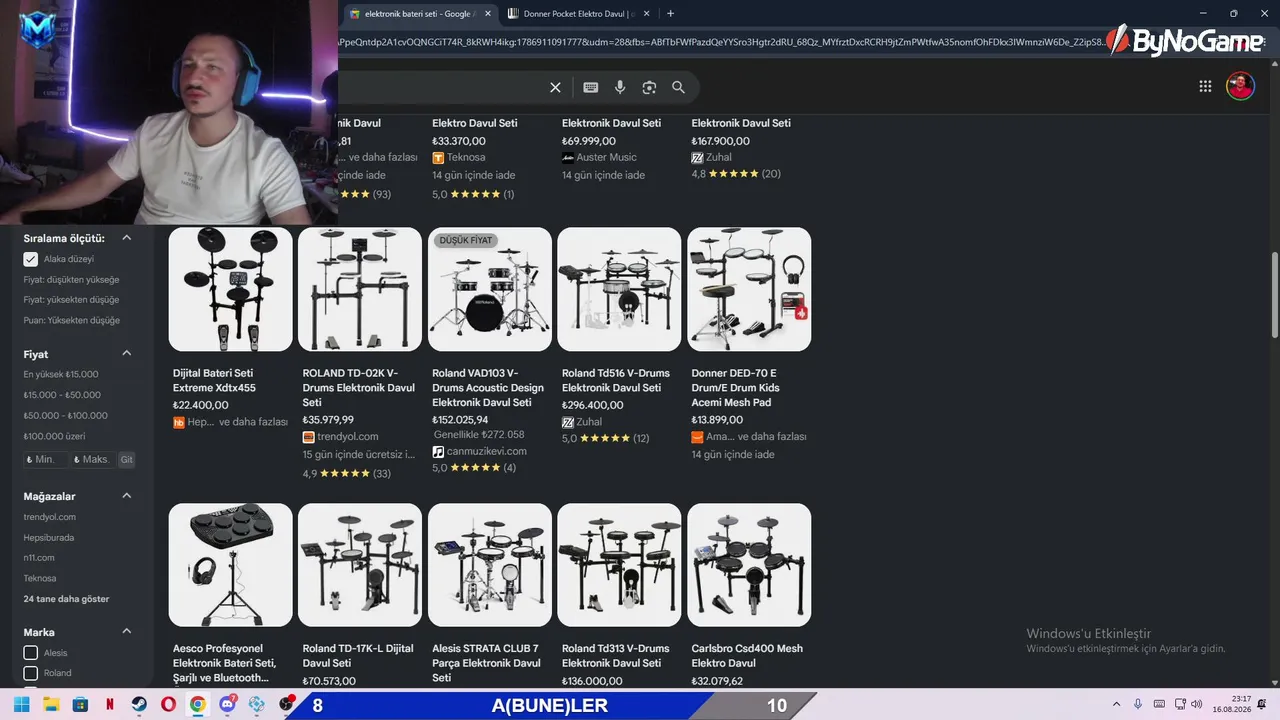Open Dijital Bateri Seti Extreme Xdtx455 image
Viewport: 1280px width, 720px height.
click(231, 289)
